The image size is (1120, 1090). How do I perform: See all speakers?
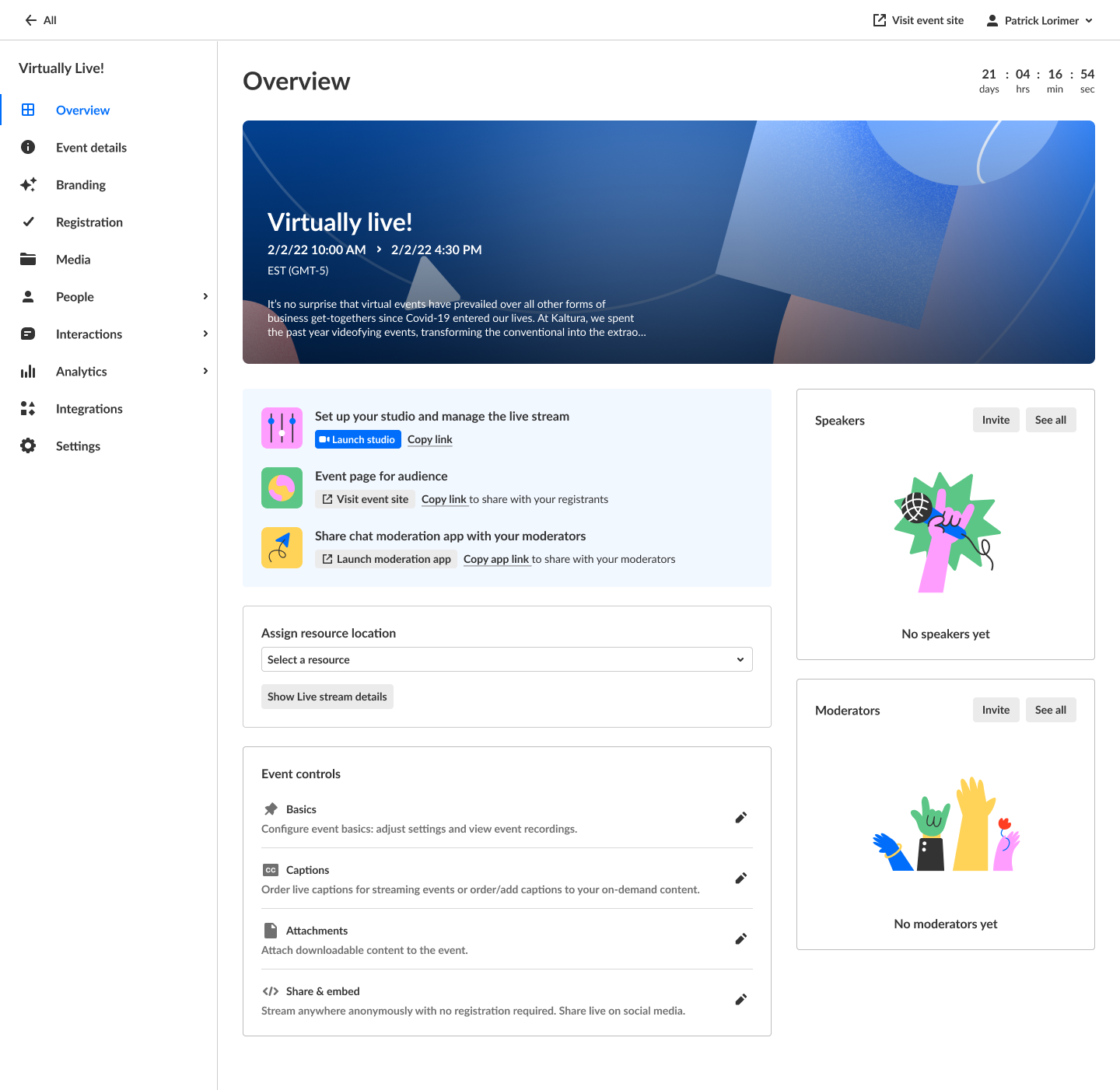pyautogui.click(x=1051, y=420)
